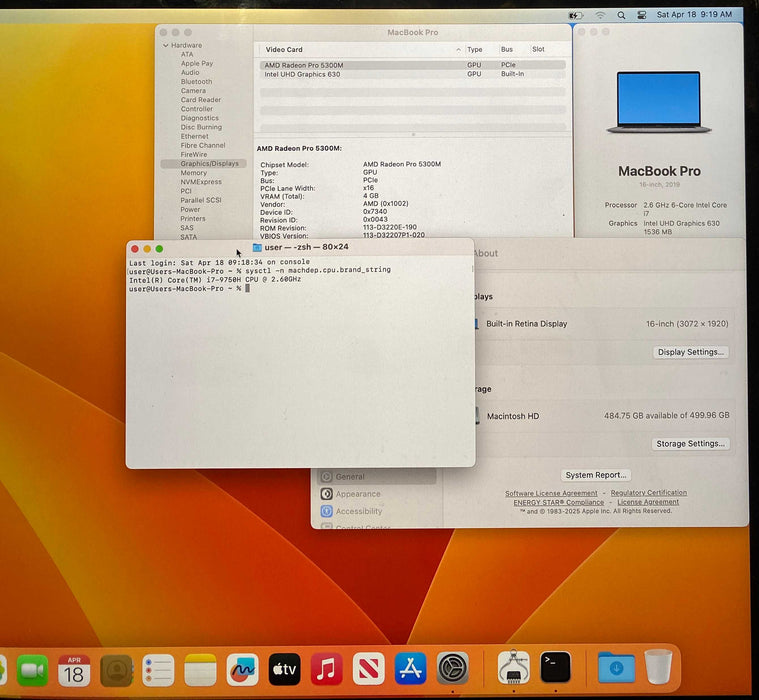Open the Calendar app showing 18

click(x=74, y=670)
